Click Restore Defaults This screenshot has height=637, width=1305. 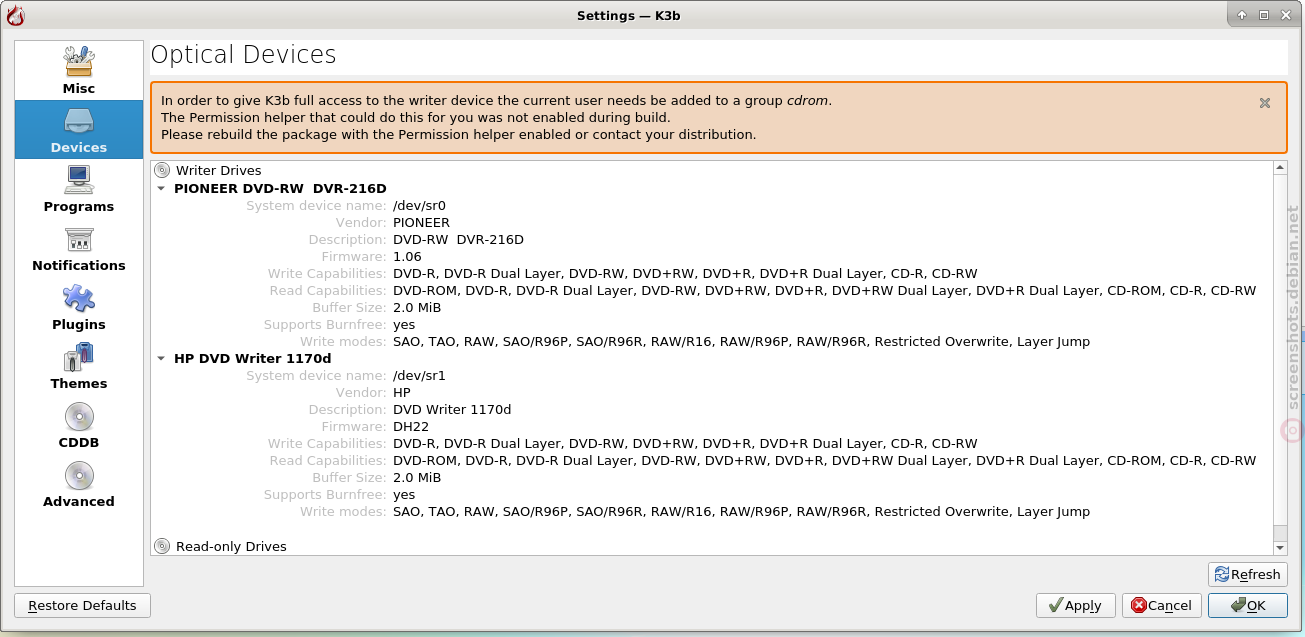click(x=82, y=605)
